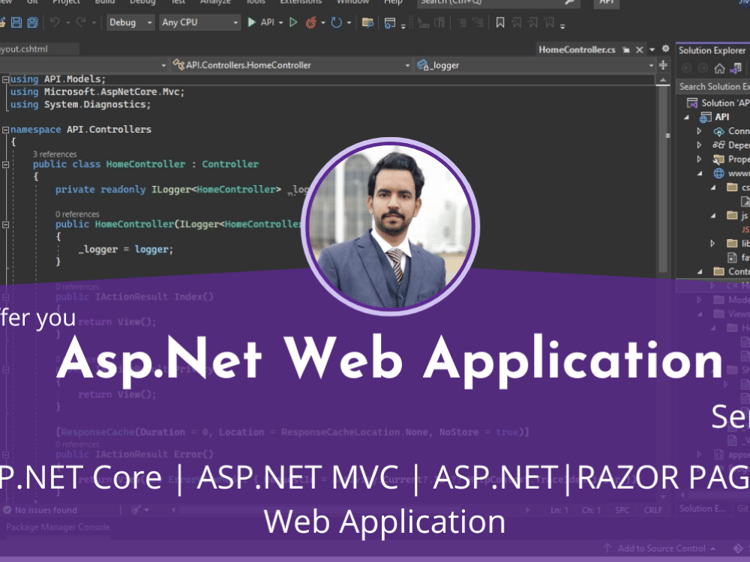Collapse the Controllers folder node
Screen dimensions: 750x562
coord(700,272)
